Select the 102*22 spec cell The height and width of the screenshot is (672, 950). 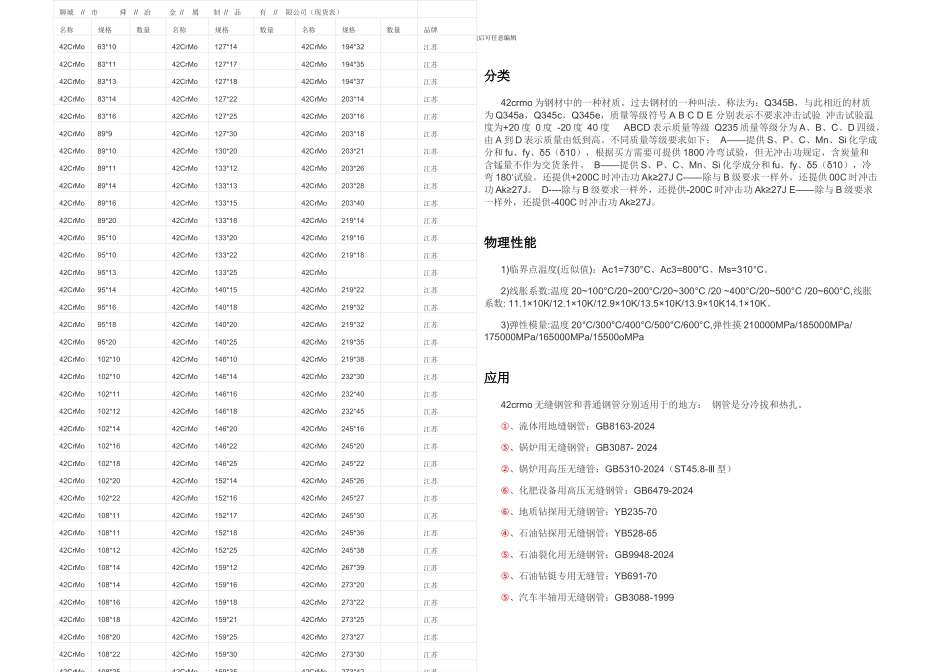(109, 498)
